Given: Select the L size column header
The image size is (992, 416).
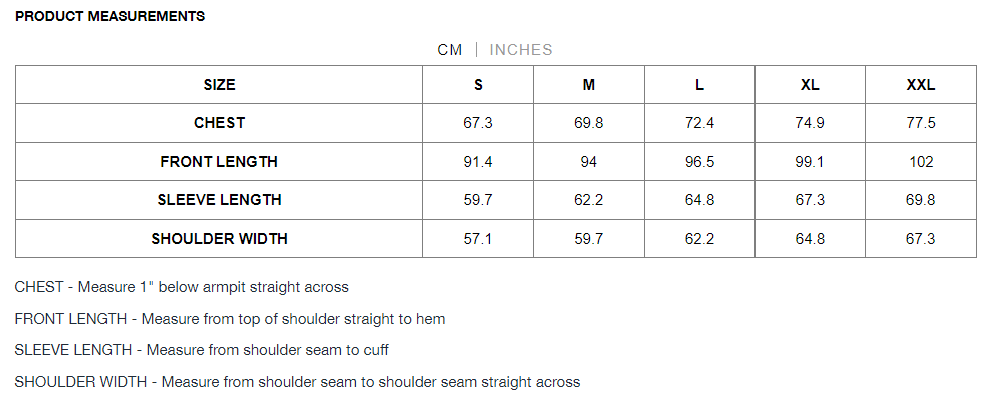Looking at the screenshot, I should coord(700,85).
